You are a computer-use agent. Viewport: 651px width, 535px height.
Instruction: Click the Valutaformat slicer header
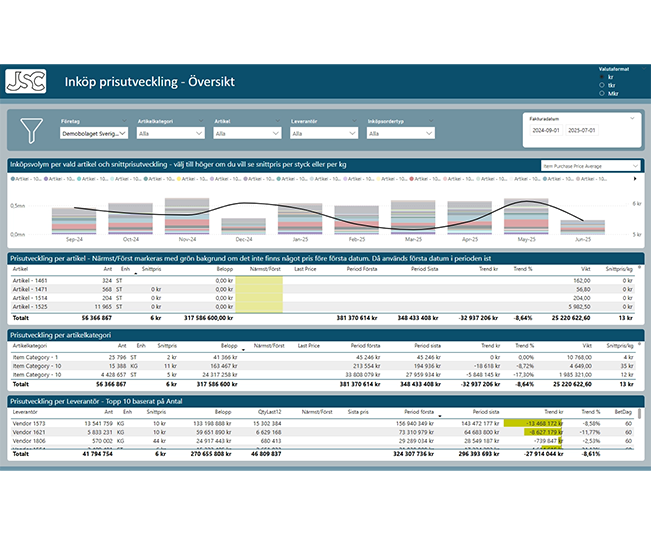coord(614,69)
